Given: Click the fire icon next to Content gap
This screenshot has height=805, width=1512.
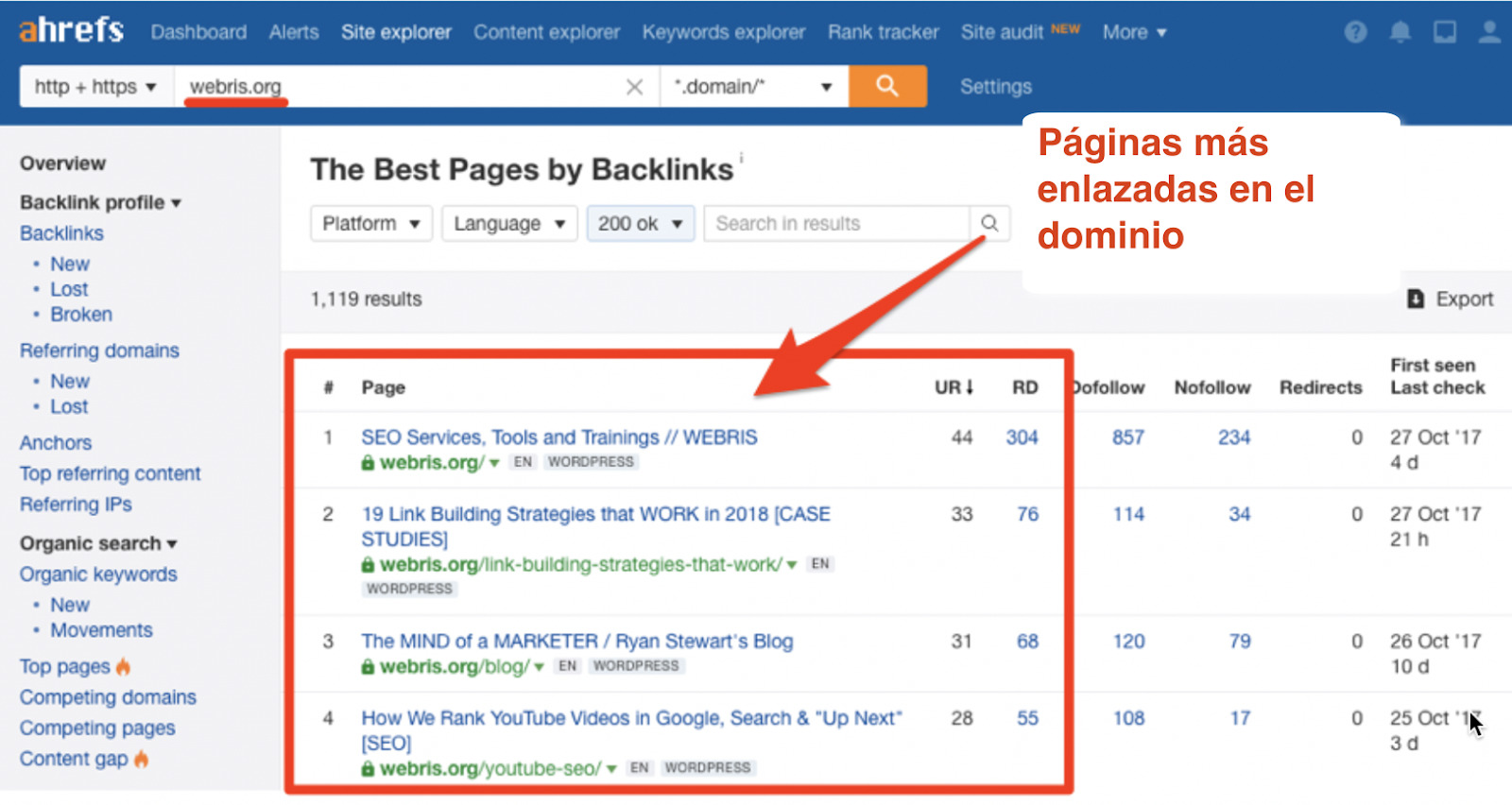Looking at the screenshot, I should pos(141,758).
